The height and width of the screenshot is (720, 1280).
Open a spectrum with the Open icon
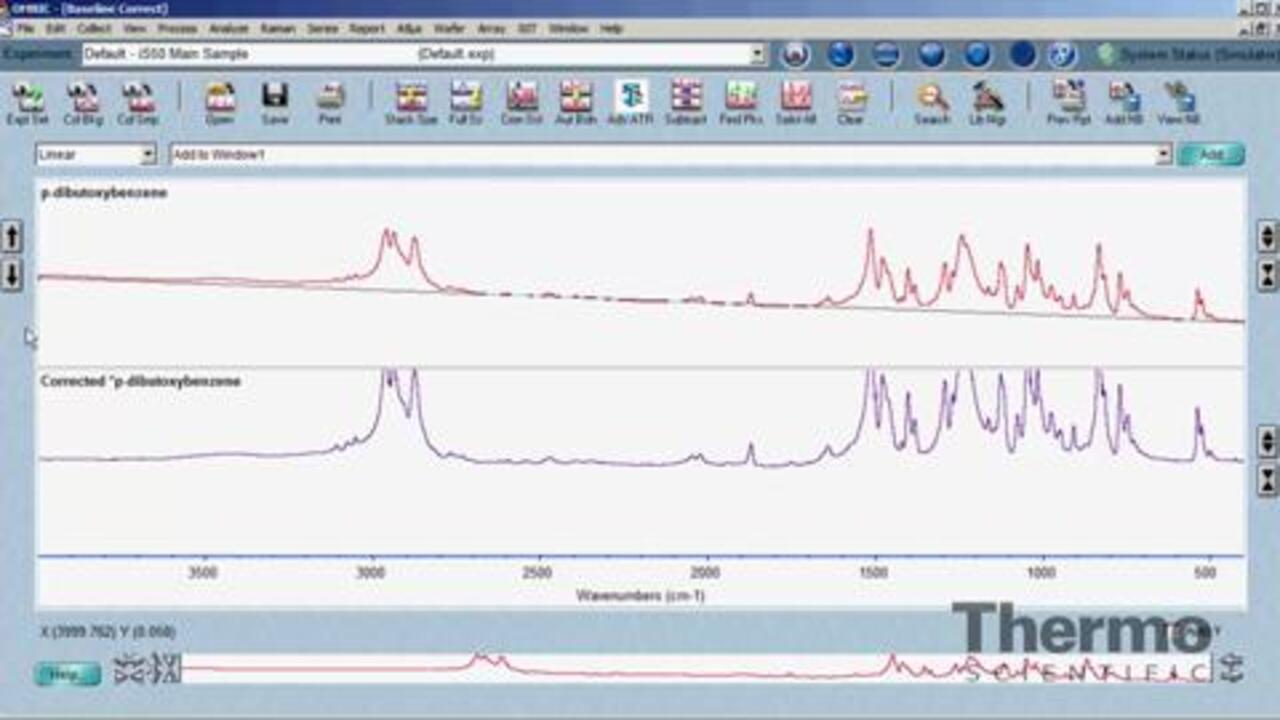click(220, 99)
